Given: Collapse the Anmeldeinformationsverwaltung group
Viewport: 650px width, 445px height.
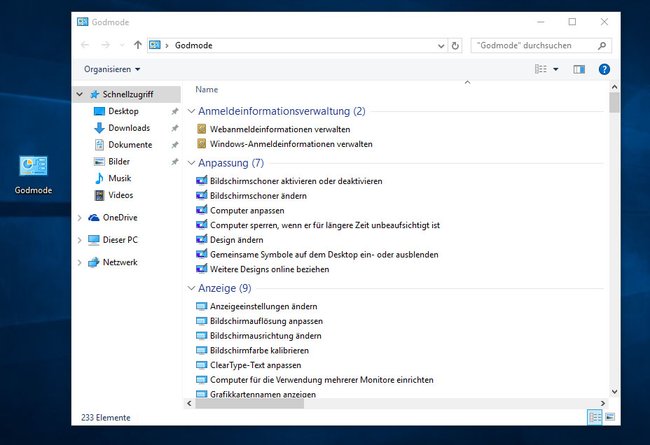Looking at the screenshot, I should (191, 111).
